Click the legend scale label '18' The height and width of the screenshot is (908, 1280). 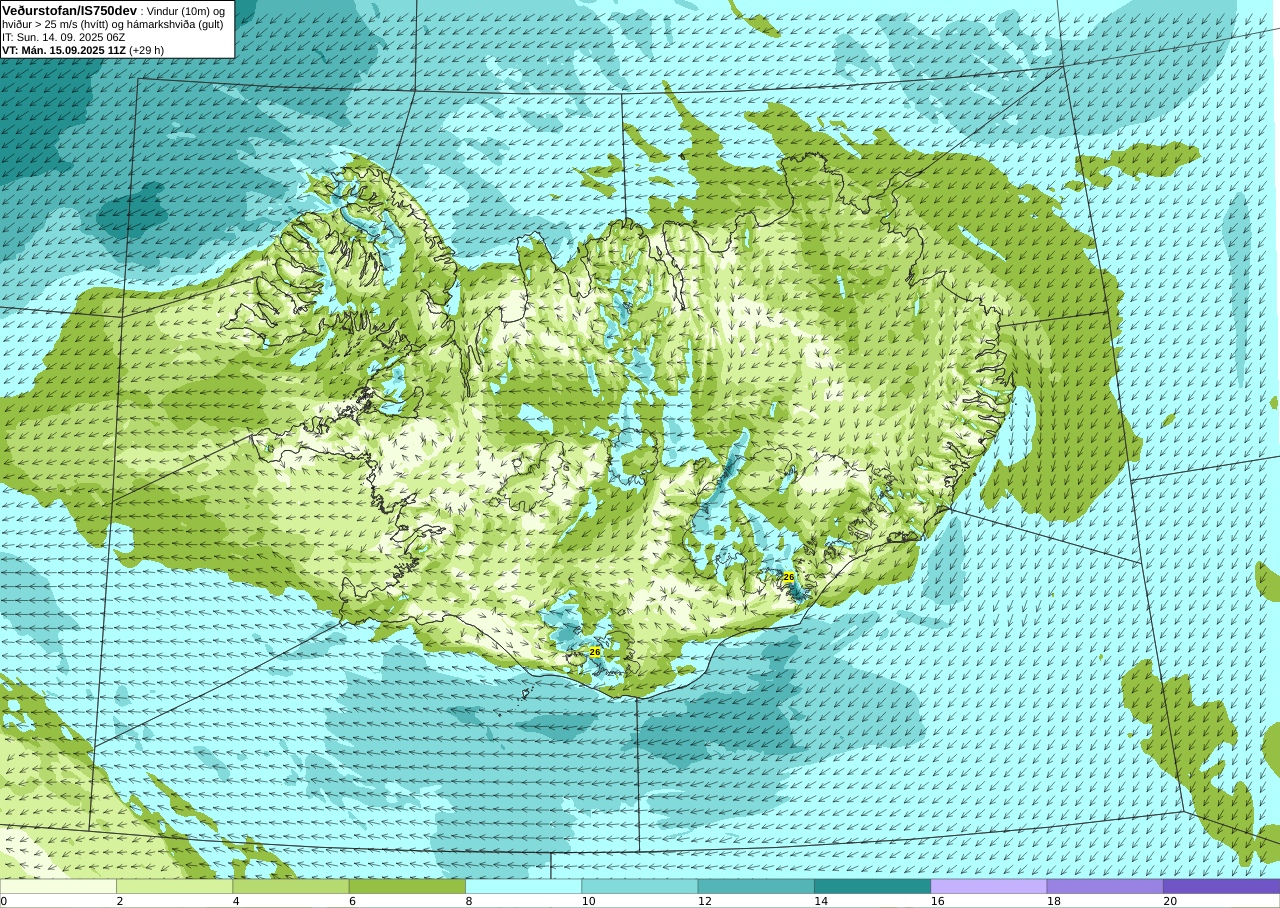1054,901
